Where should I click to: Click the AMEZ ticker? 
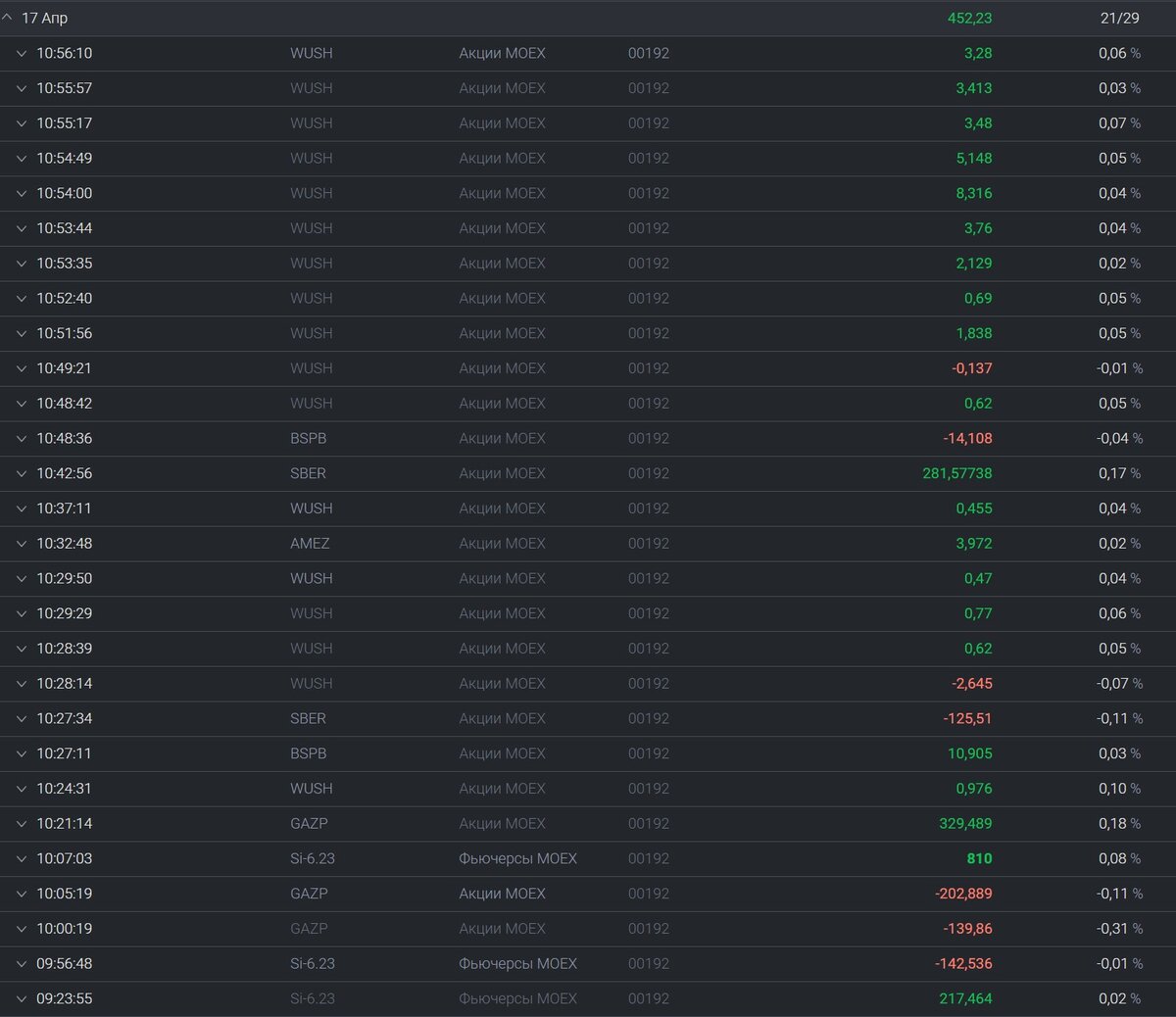tap(310, 544)
